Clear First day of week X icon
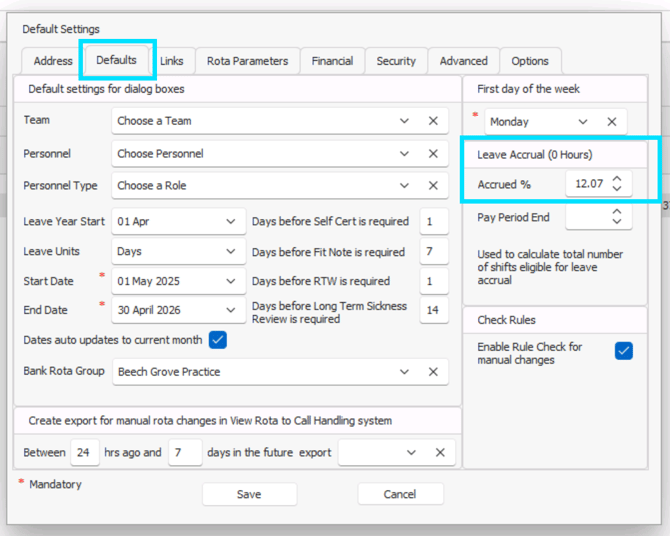This screenshot has height=536, width=670. (611, 122)
